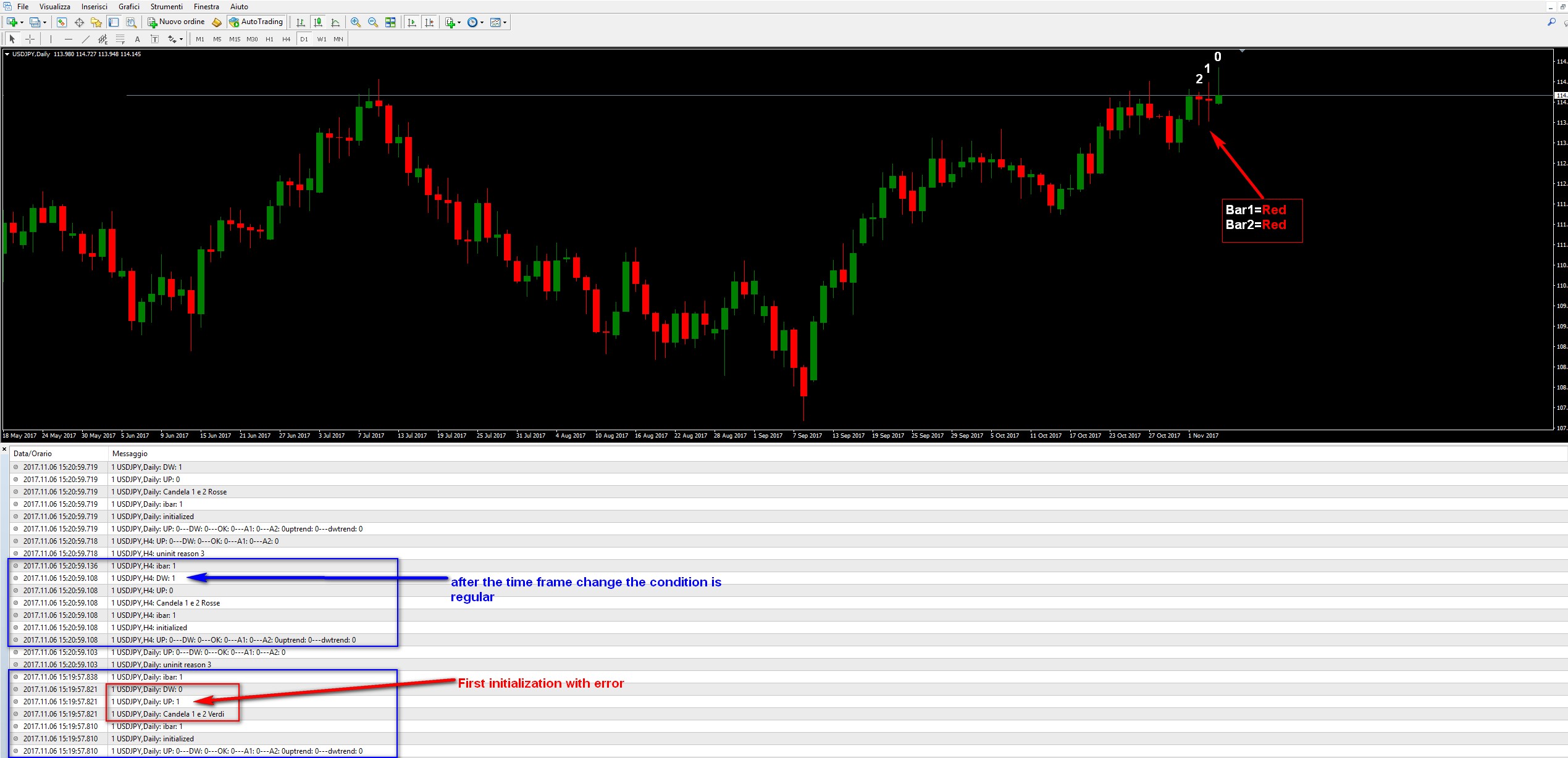
Task: Switch to the M1 timeframe
Action: [x=200, y=39]
